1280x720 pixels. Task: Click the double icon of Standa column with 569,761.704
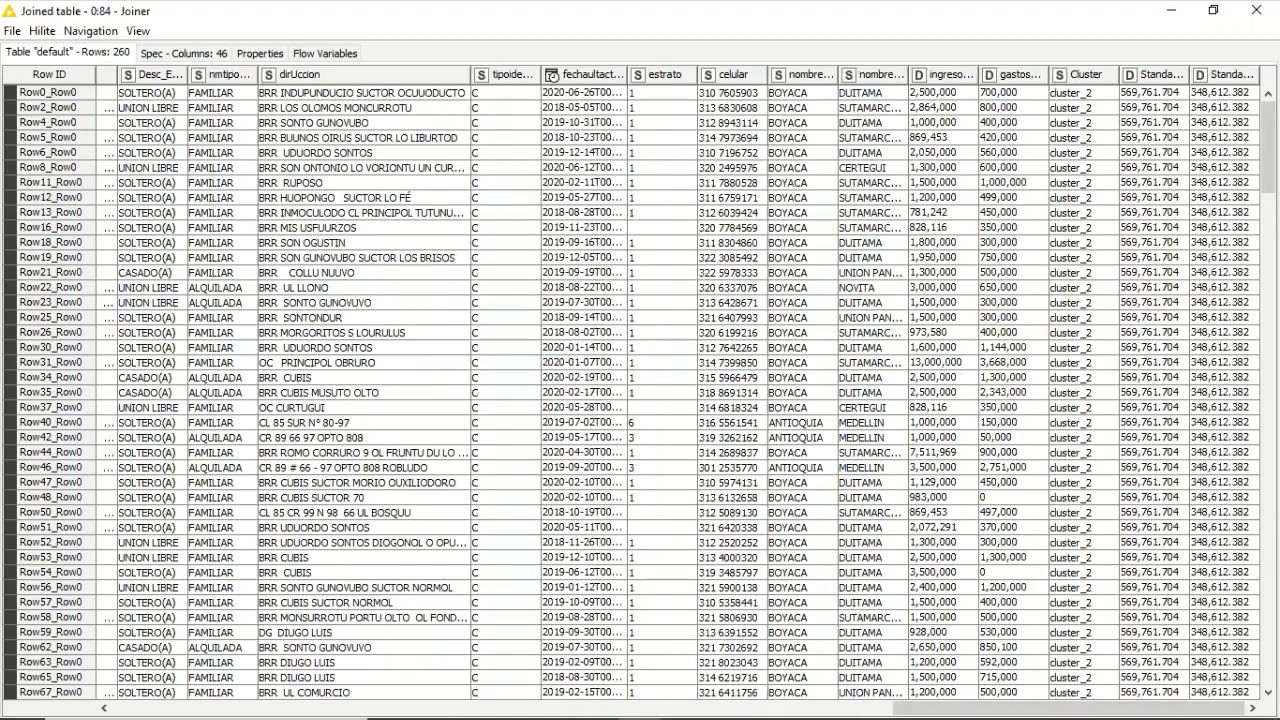coord(1130,75)
